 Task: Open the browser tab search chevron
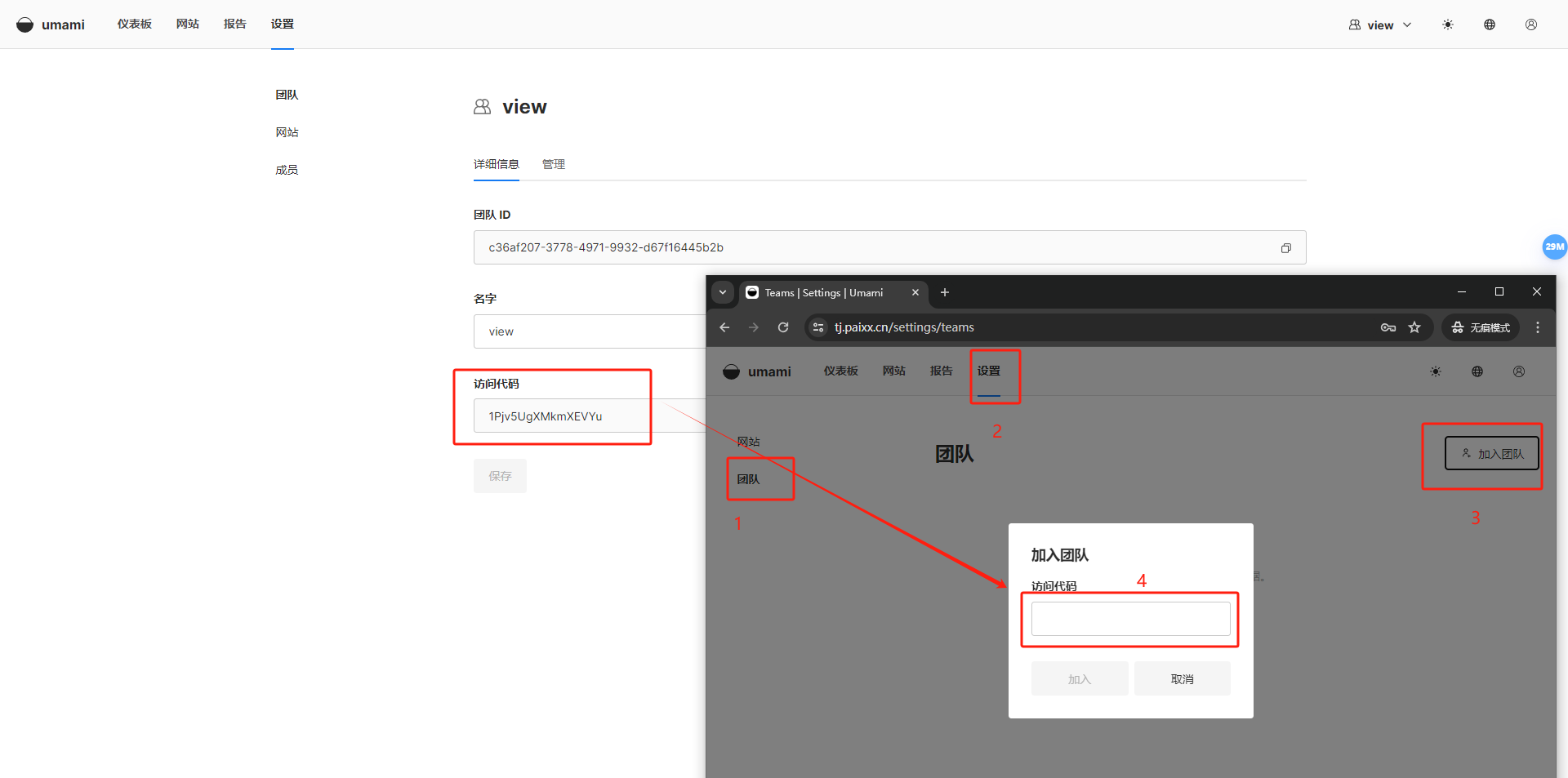[x=722, y=292]
